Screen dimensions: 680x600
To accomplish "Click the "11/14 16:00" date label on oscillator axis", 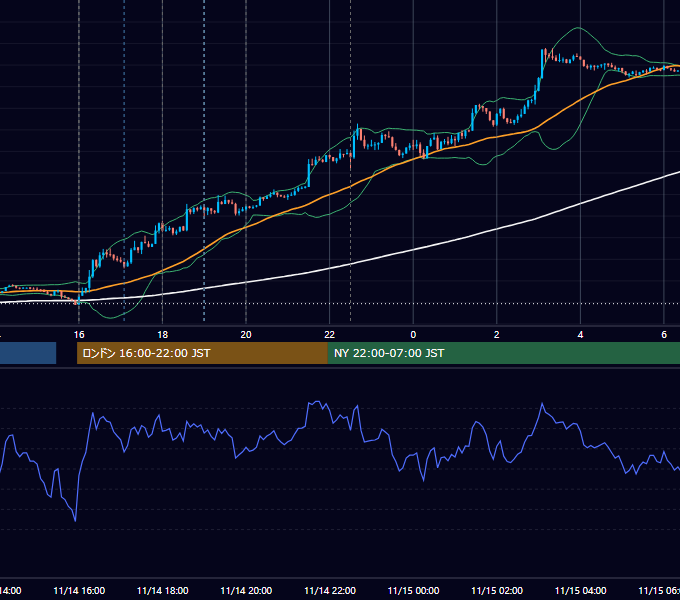I will point(79,590).
